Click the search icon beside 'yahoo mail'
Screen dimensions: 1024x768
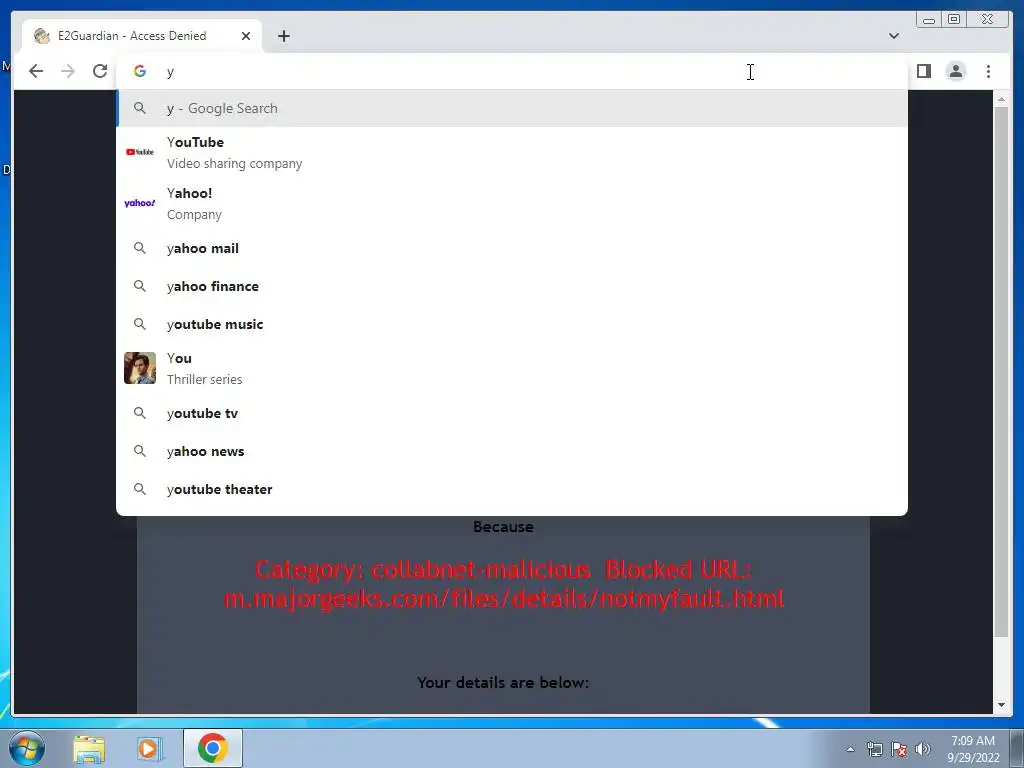click(x=140, y=248)
